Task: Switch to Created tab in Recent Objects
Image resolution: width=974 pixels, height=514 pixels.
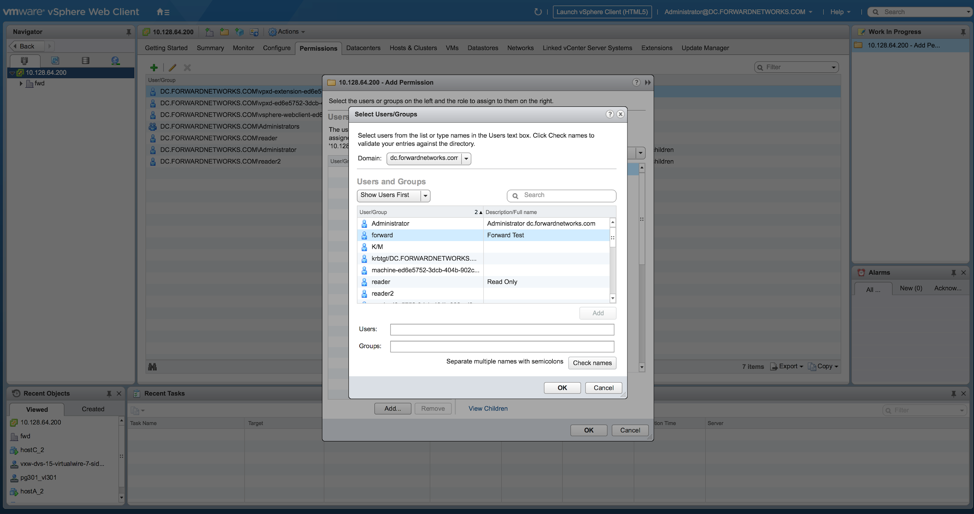Action: pos(93,409)
